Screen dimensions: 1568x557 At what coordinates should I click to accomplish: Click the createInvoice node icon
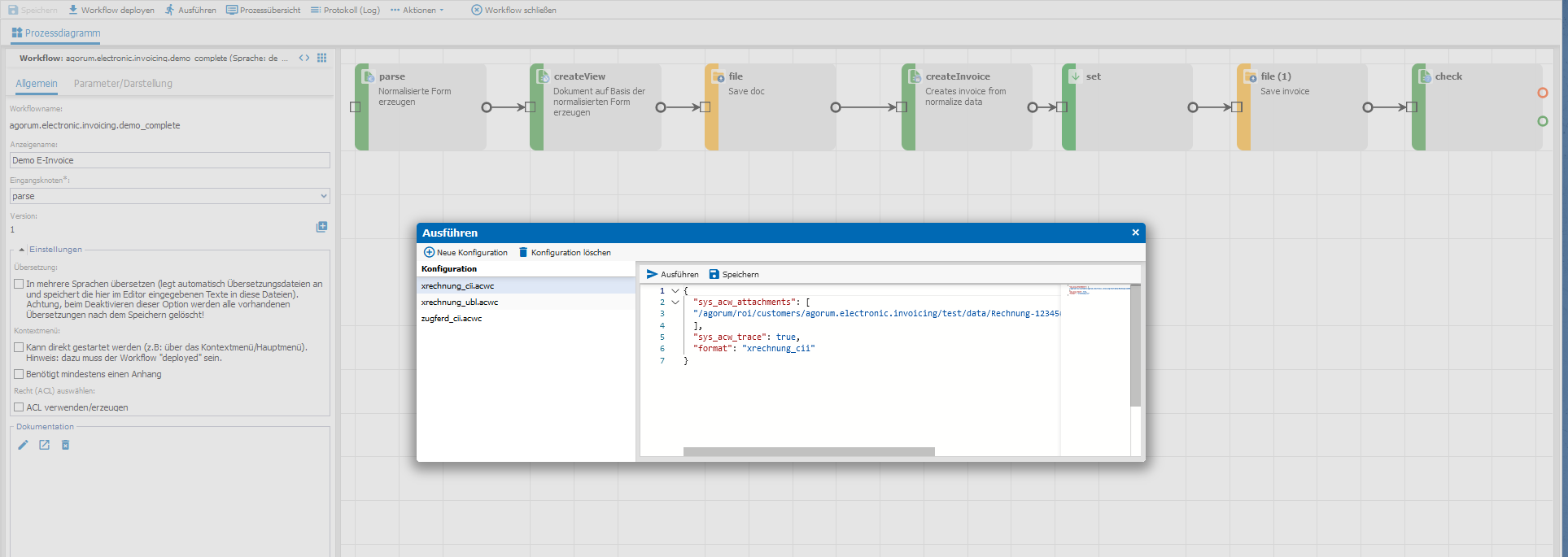click(x=915, y=76)
